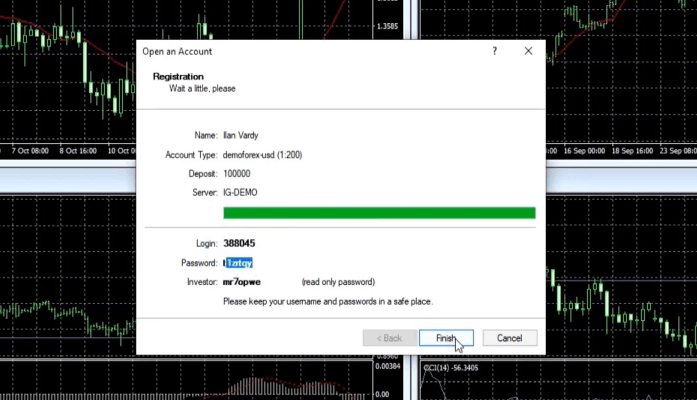
Task: Click the read only password note
Action: pos(338,282)
